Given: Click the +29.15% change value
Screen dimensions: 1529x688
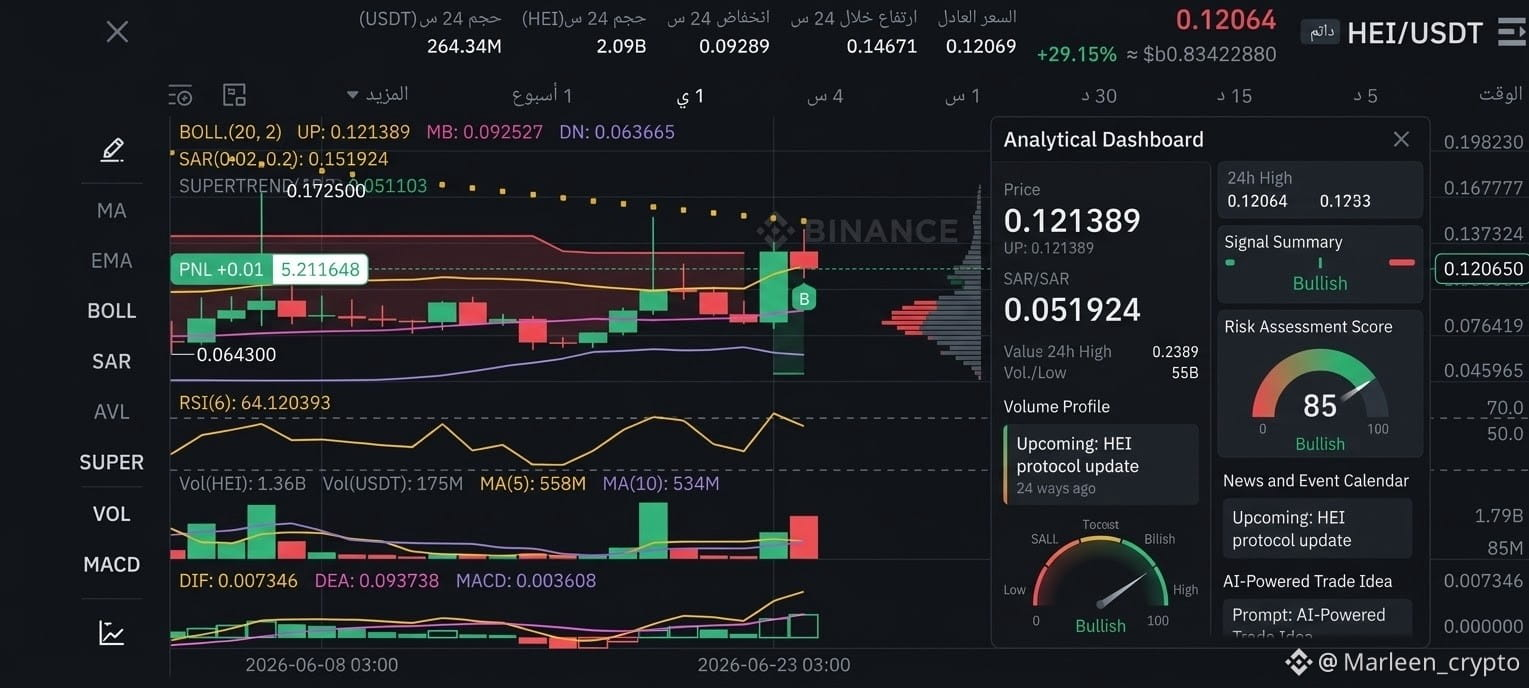Looking at the screenshot, I should pos(1076,54).
